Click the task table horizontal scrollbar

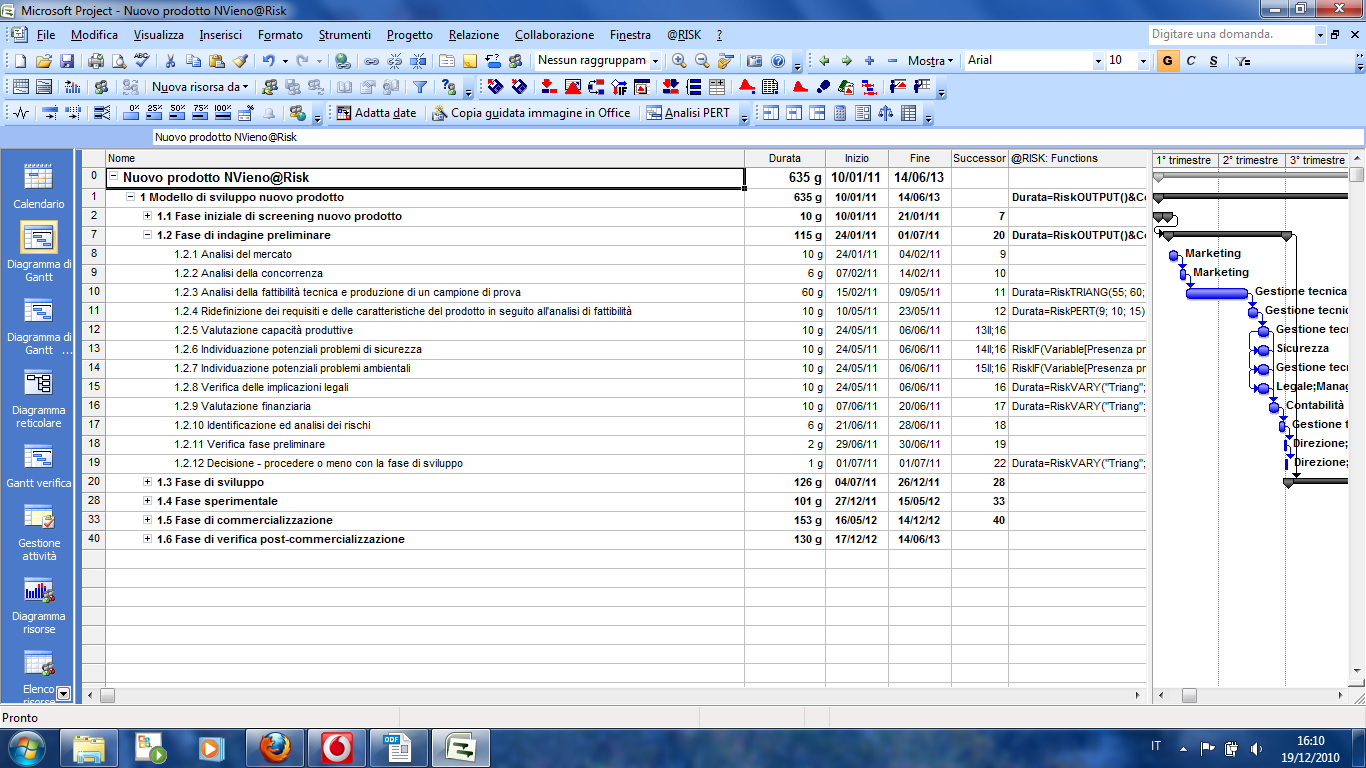(614, 695)
